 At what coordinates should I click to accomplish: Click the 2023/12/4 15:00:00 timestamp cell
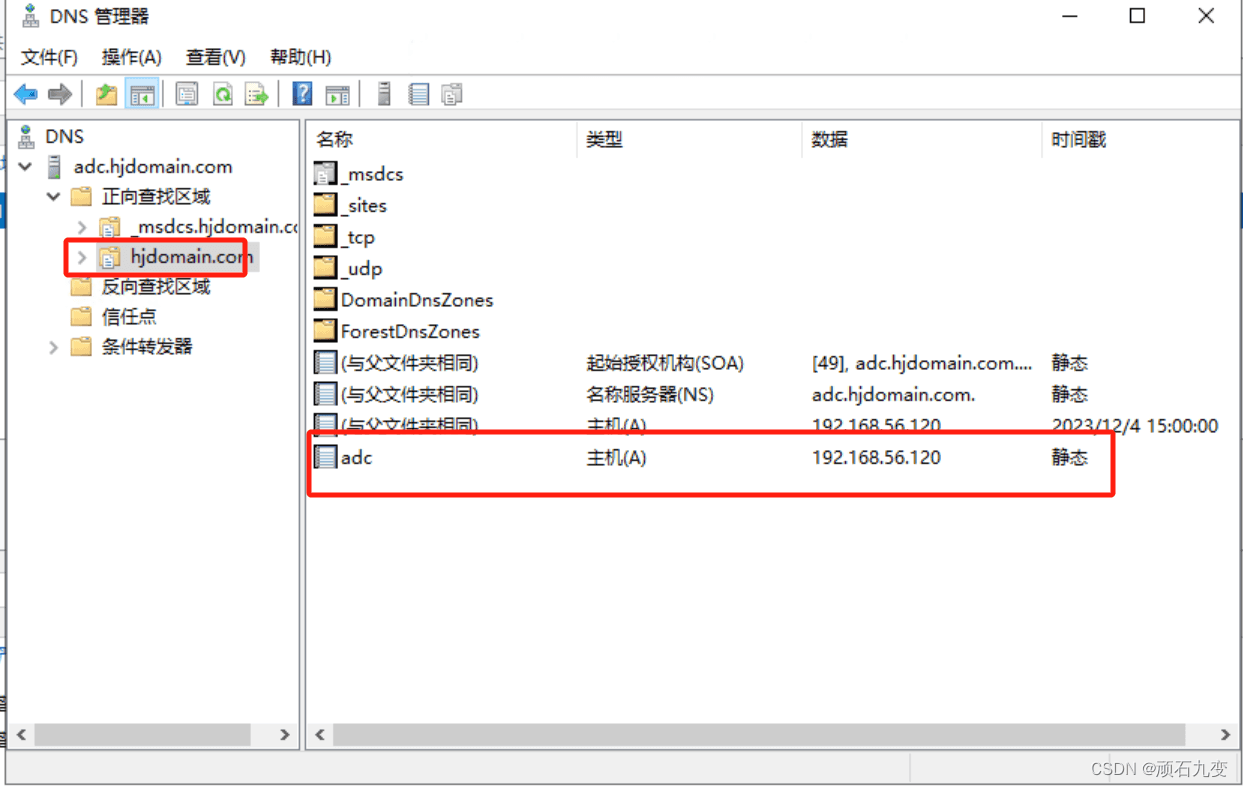click(x=1135, y=426)
